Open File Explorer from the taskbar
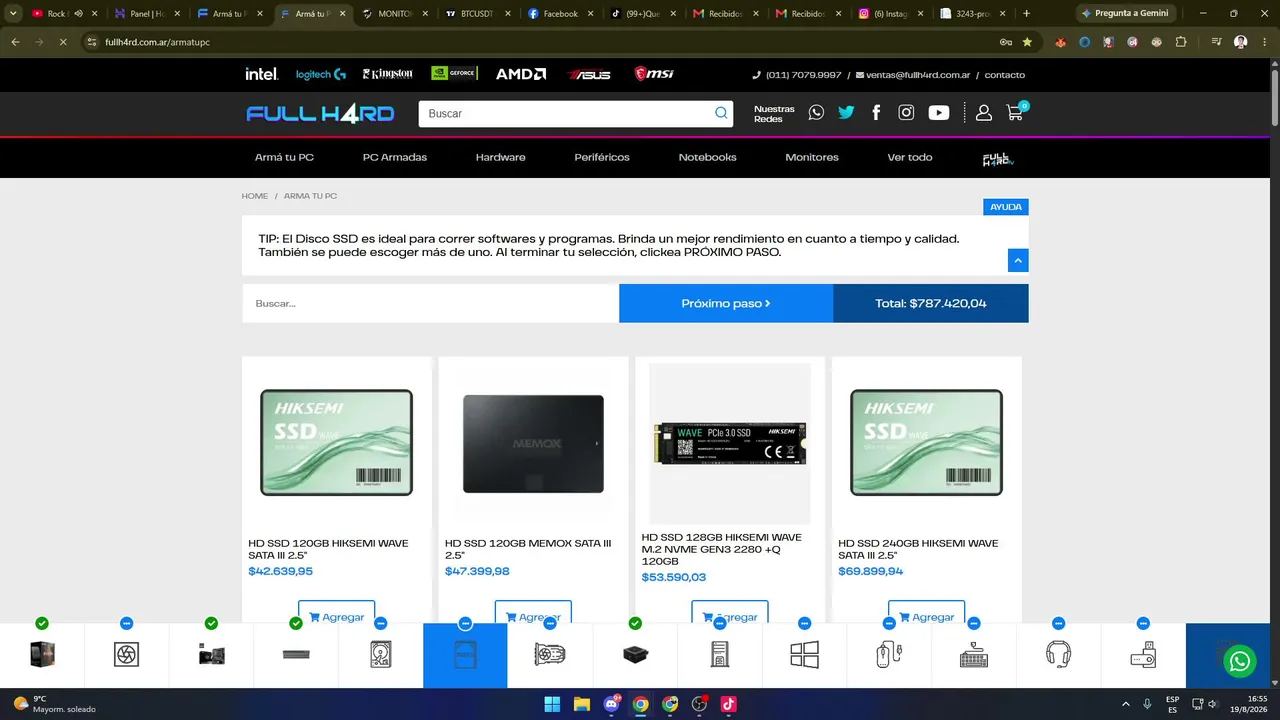 pos(582,704)
